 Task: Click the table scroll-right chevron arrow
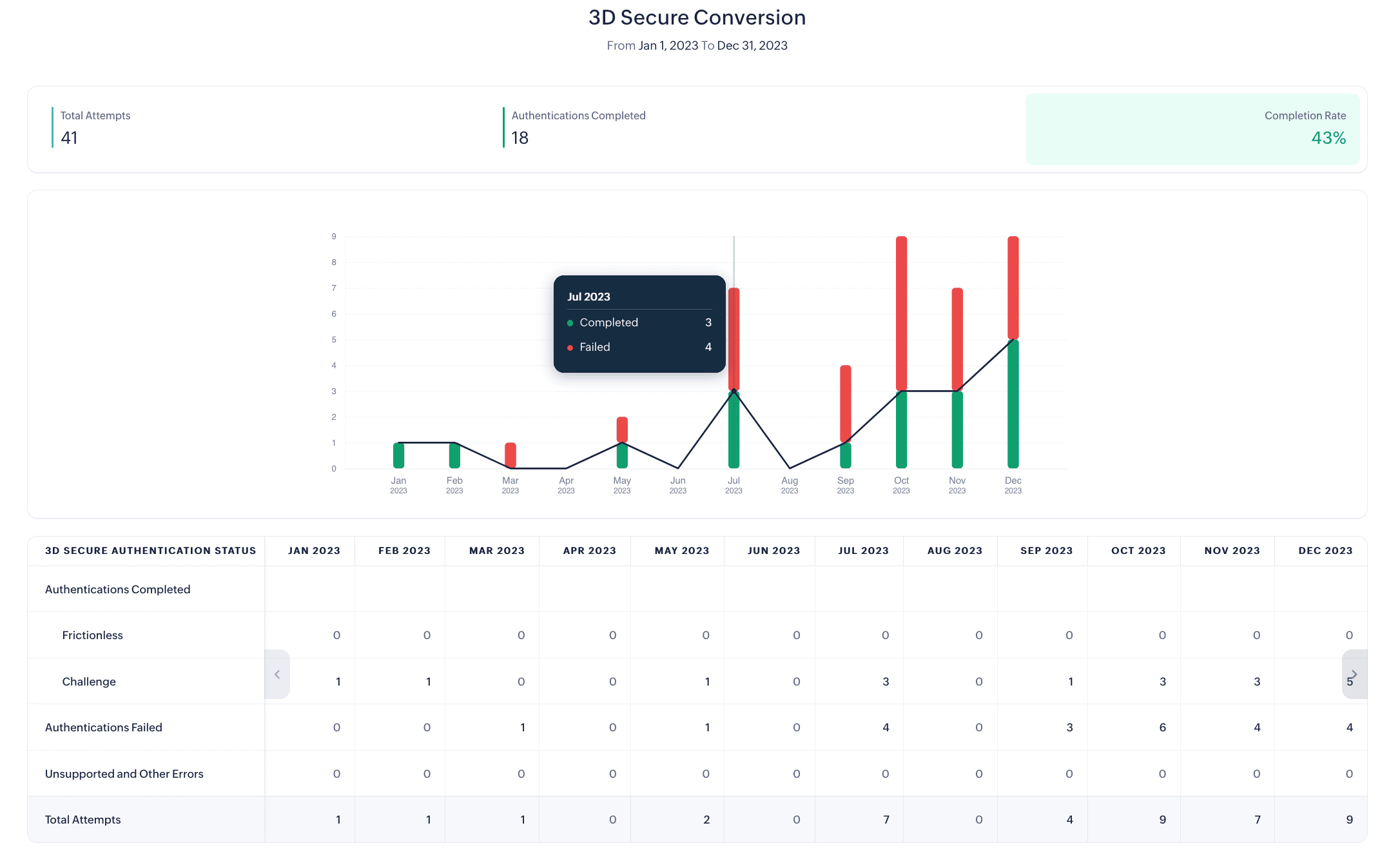1354,675
